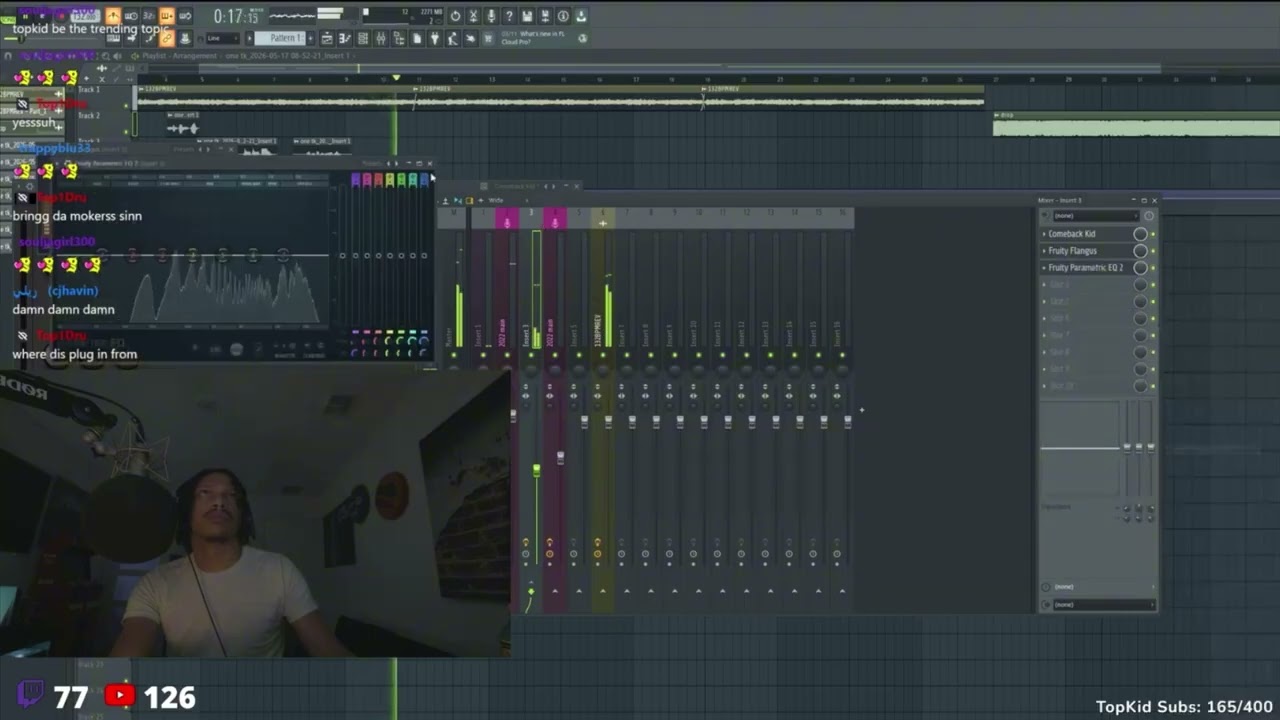Toggle the highlighted orange step-edit icon in the toolbar

(167, 16)
